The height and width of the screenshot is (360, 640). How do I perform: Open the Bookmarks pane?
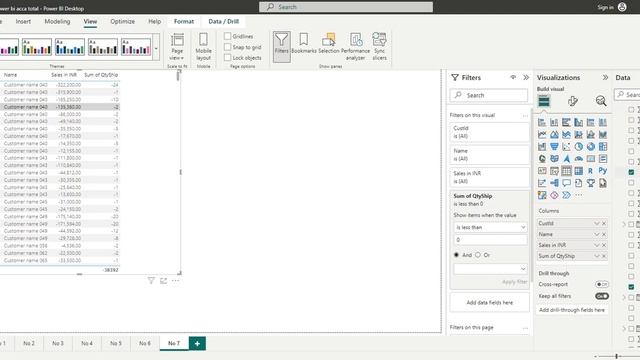point(303,43)
